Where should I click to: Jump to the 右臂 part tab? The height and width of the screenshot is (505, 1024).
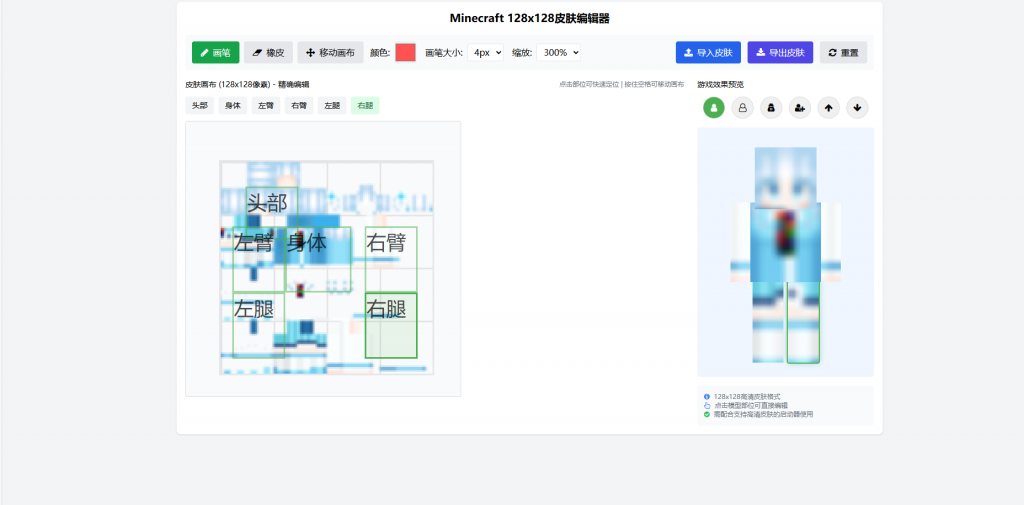click(x=299, y=105)
